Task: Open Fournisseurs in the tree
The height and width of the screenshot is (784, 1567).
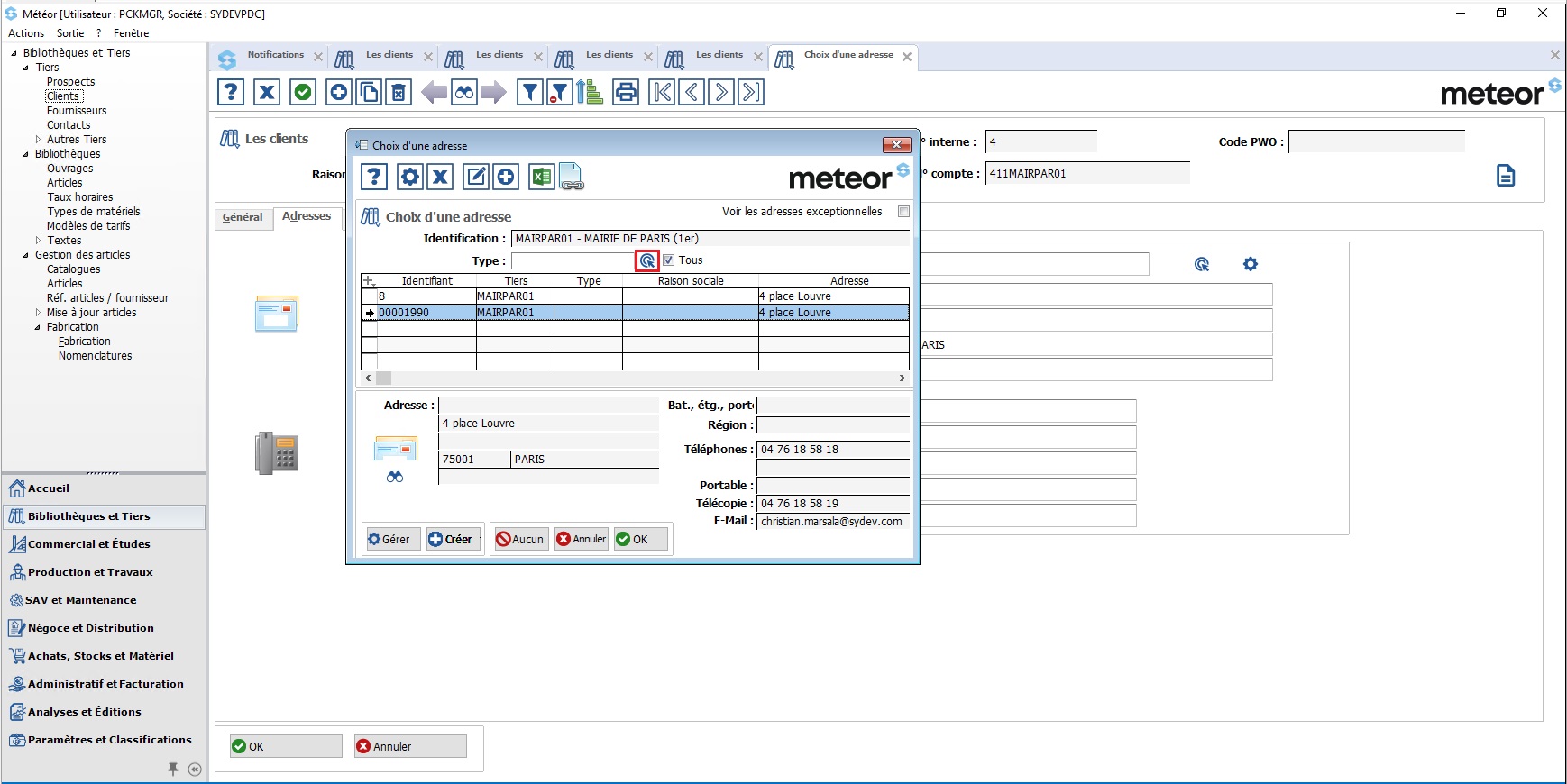Action: click(x=77, y=111)
